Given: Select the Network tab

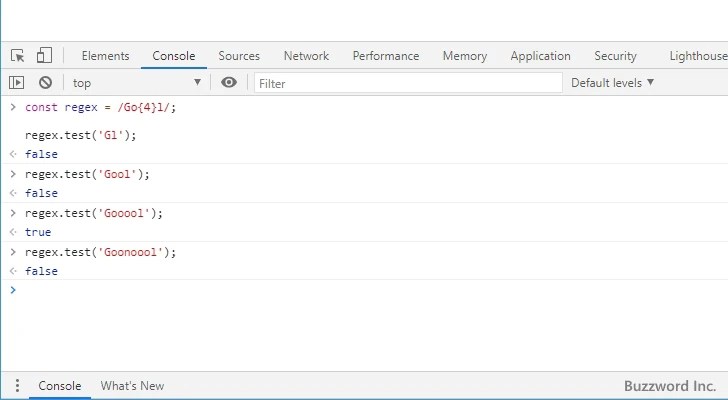Looking at the screenshot, I should pyautogui.click(x=306, y=56).
